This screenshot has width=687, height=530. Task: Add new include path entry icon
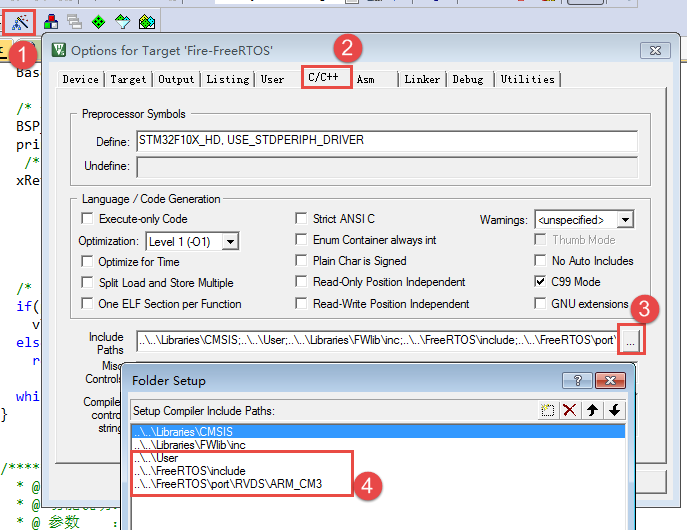pos(547,410)
